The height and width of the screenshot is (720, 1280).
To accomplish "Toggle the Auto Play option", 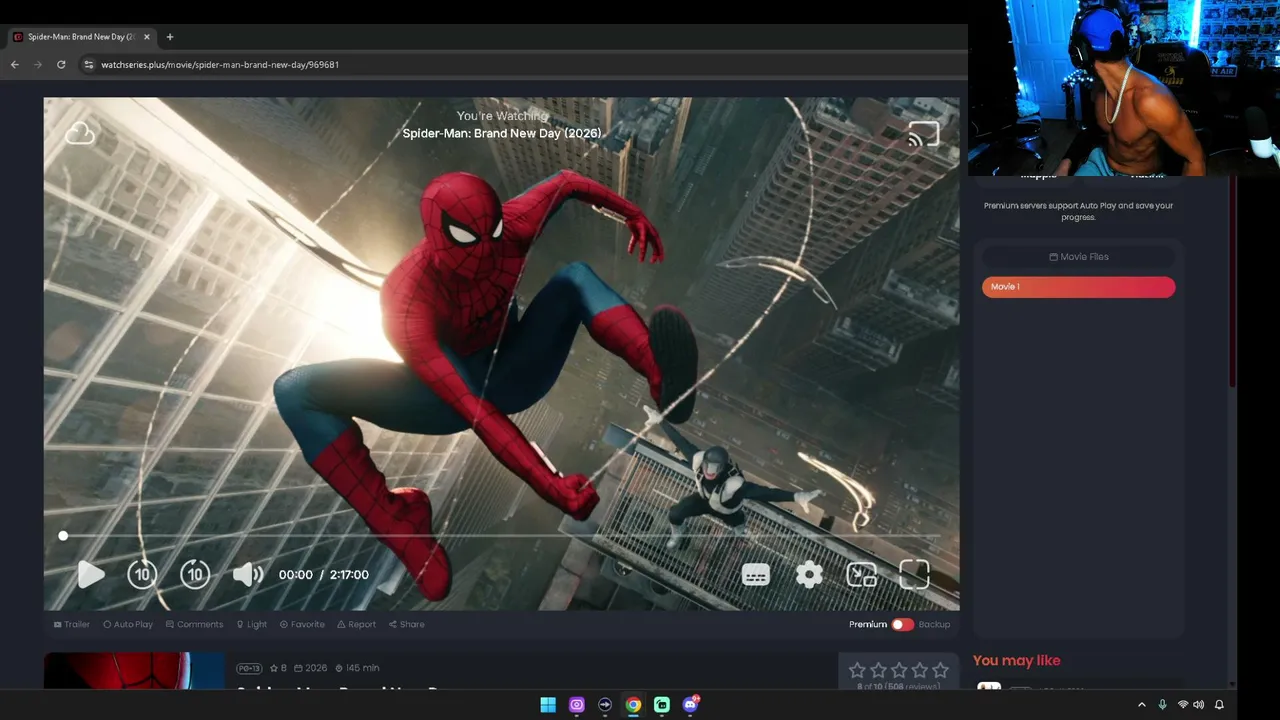I will (128, 624).
